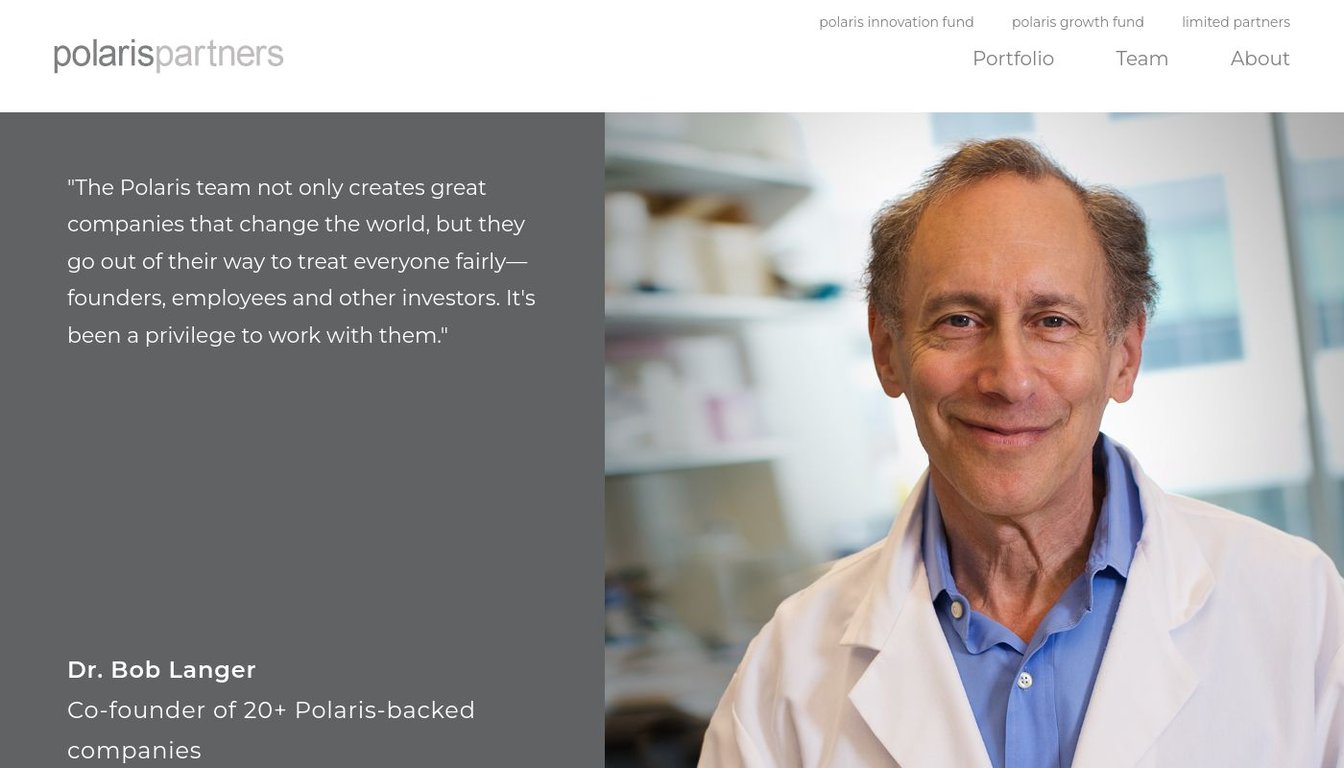Navigate to the Team section
1344x768 pixels.
point(1141,58)
